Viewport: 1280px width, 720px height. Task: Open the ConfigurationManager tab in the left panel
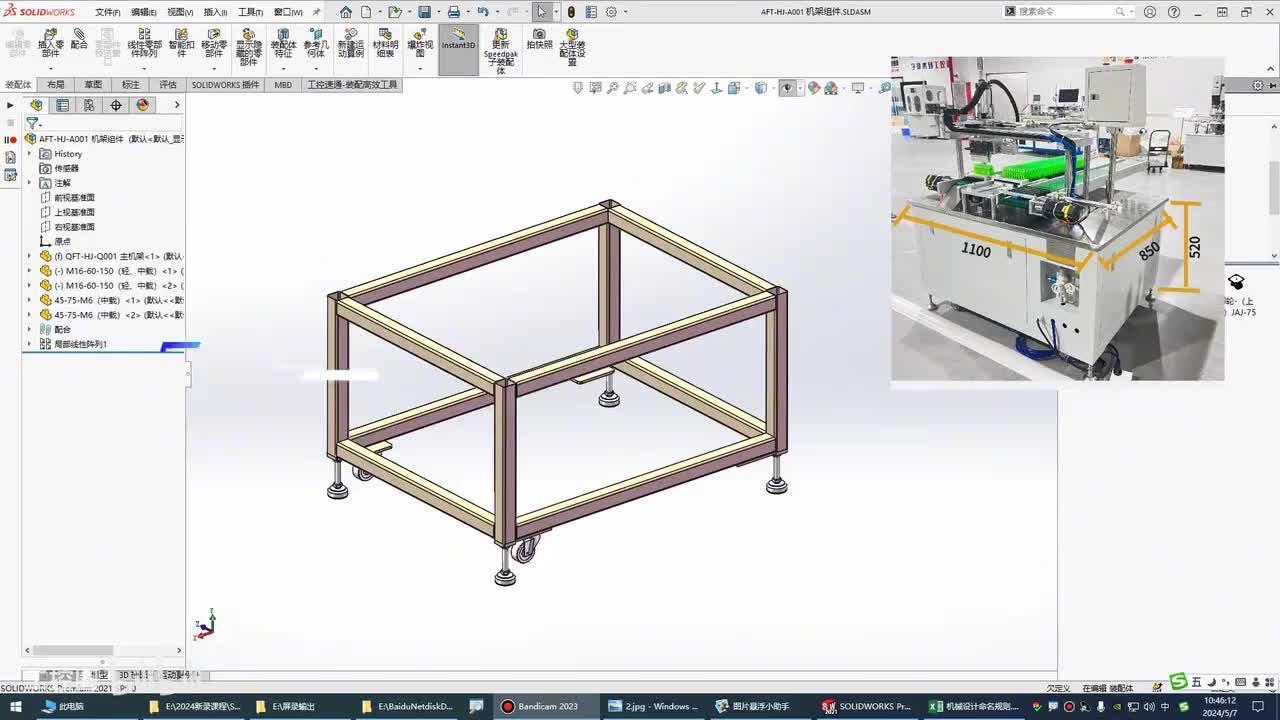89,105
